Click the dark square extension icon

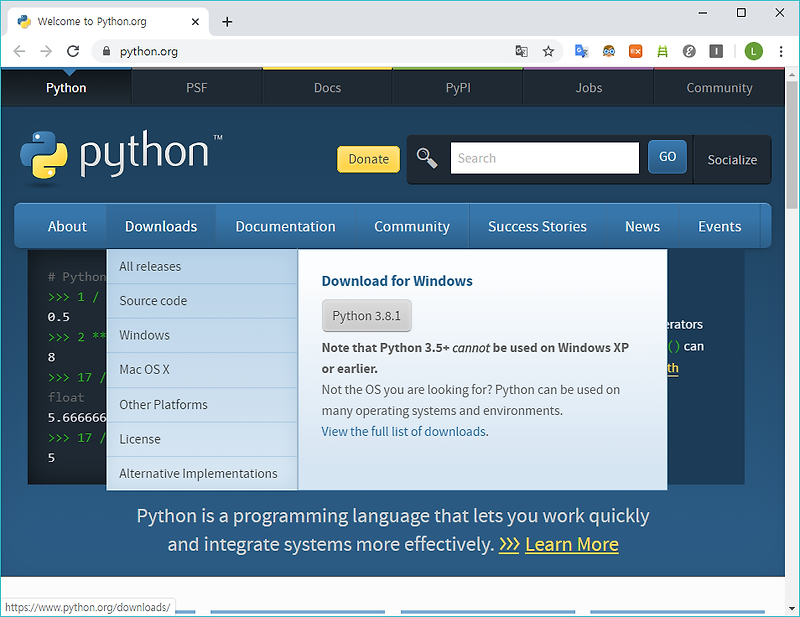pyautogui.click(x=716, y=51)
